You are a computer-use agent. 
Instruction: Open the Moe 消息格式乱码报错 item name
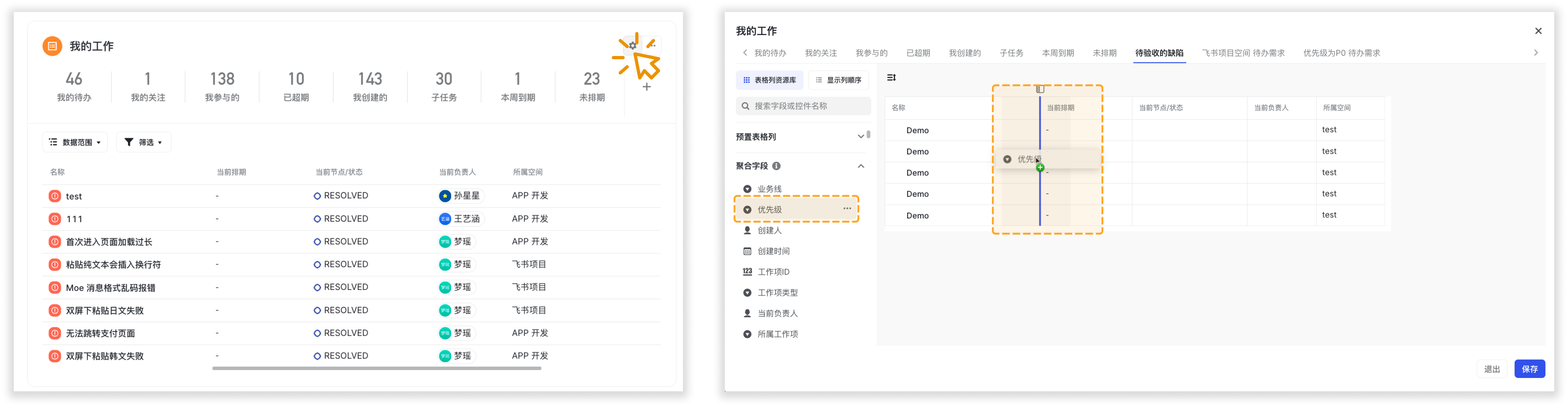tap(111, 288)
